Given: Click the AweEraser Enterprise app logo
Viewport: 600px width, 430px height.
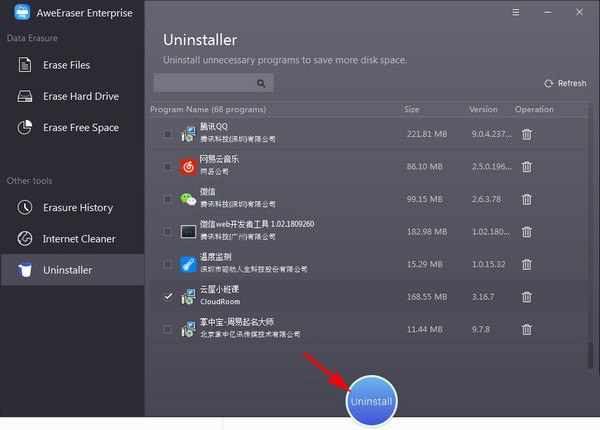Looking at the screenshot, I should [x=22, y=12].
